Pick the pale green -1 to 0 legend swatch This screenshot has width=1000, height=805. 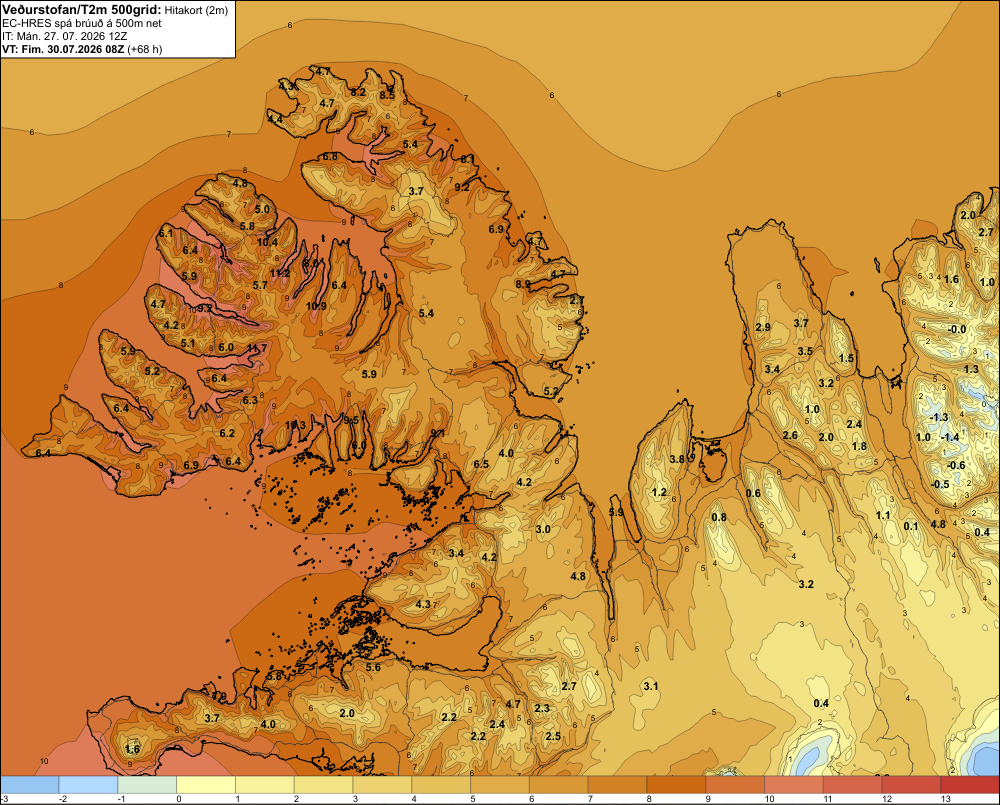click(x=147, y=784)
